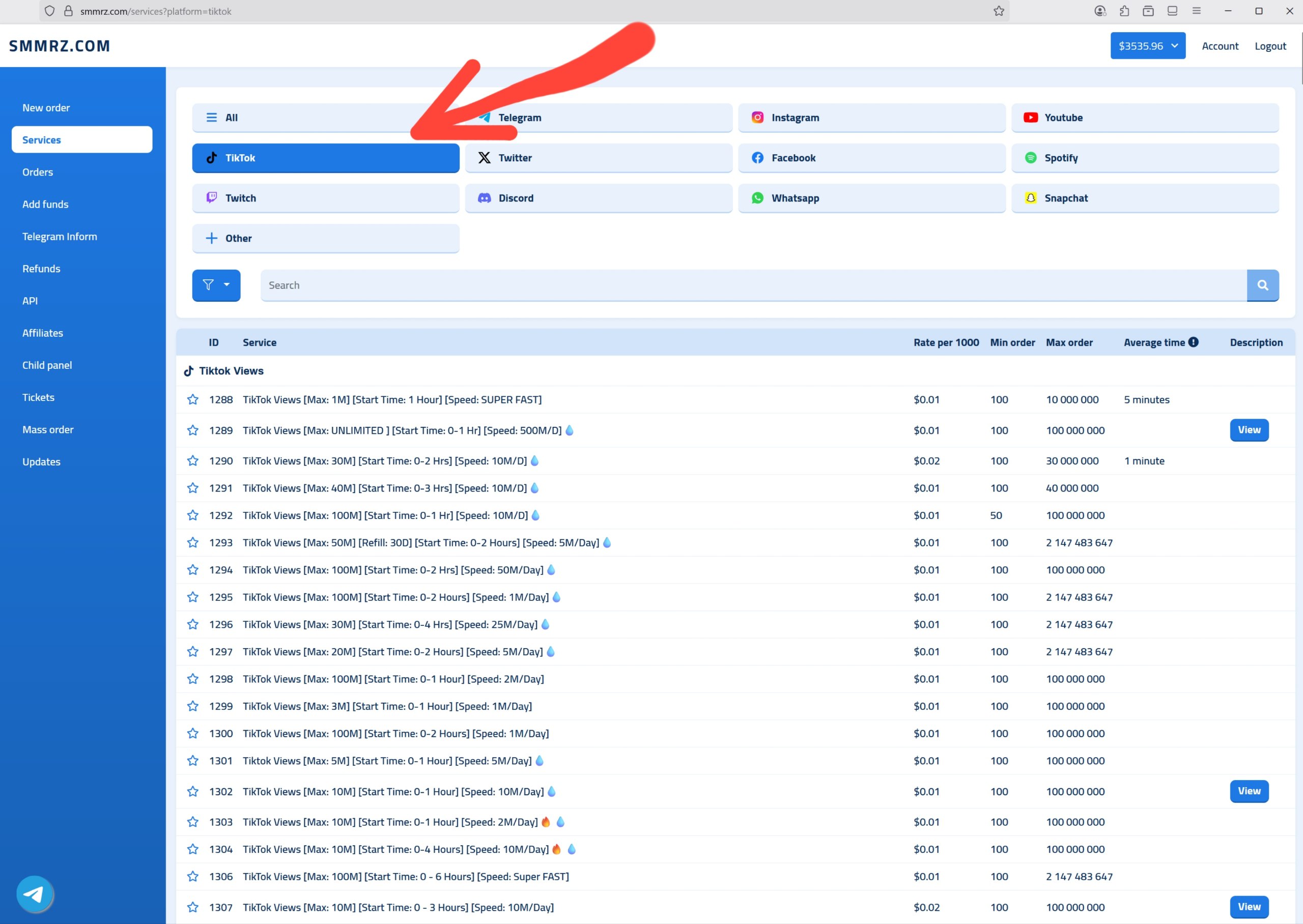Open the $3535.96 balance dropdown
This screenshot has width=1303, height=924.
(x=1147, y=46)
